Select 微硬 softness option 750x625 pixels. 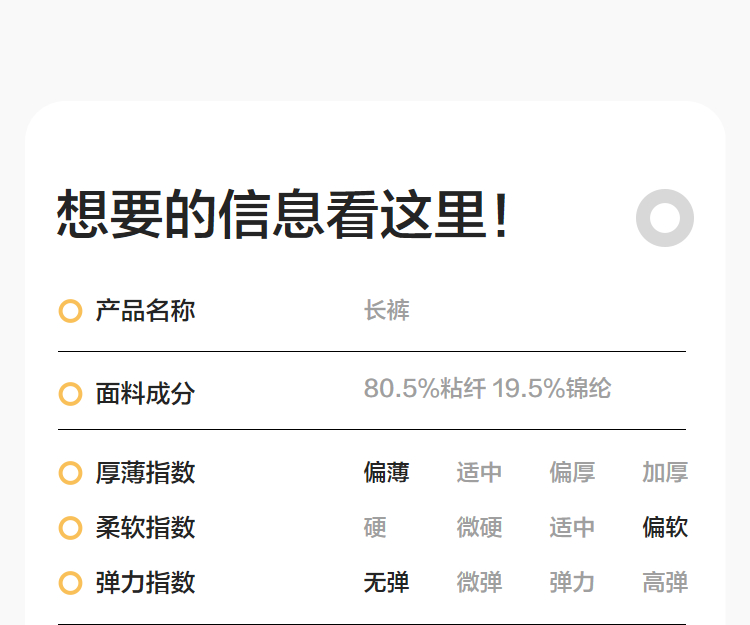pos(479,528)
